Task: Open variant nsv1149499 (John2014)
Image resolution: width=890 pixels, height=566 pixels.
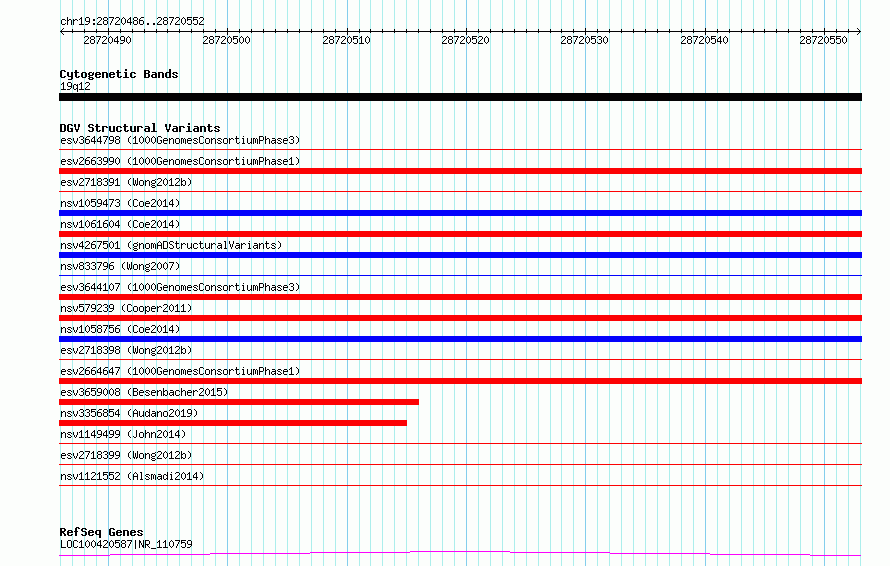Action: tap(123, 434)
